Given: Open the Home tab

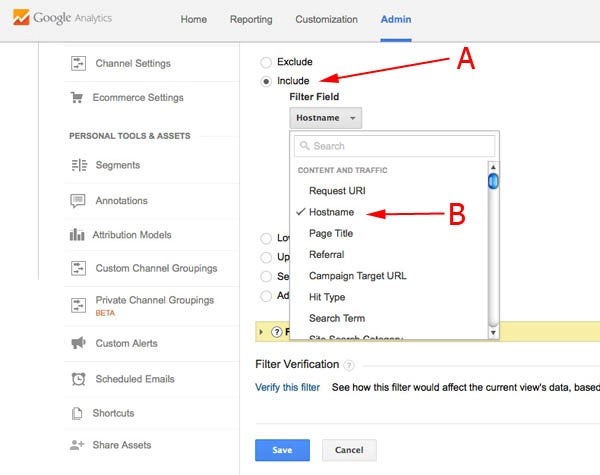Looking at the screenshot, I should [194, 19].
